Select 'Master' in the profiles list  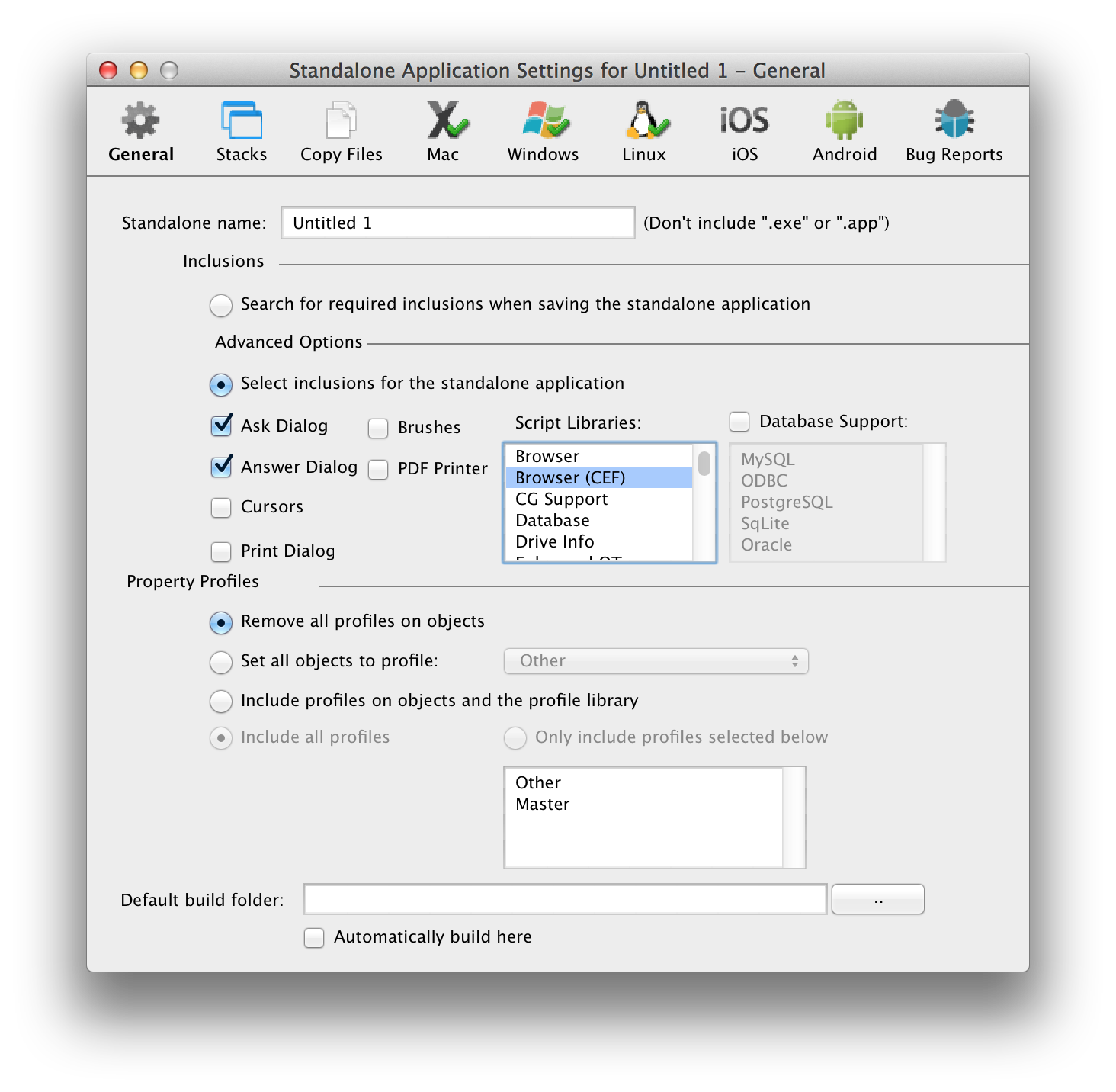644,804
